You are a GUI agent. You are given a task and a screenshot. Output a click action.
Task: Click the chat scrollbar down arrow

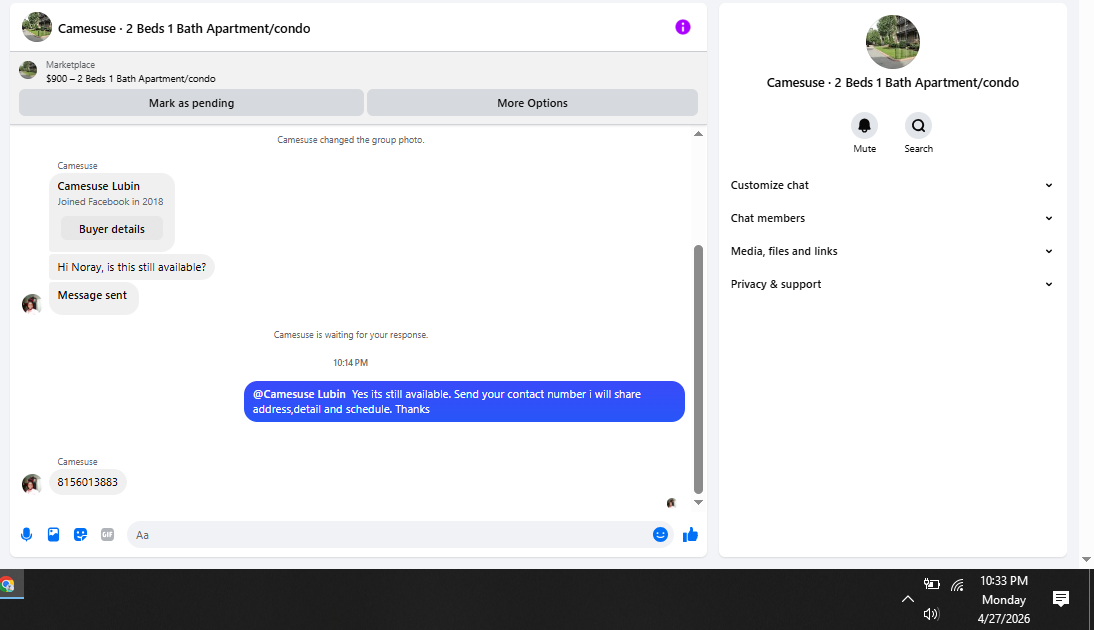698,502
